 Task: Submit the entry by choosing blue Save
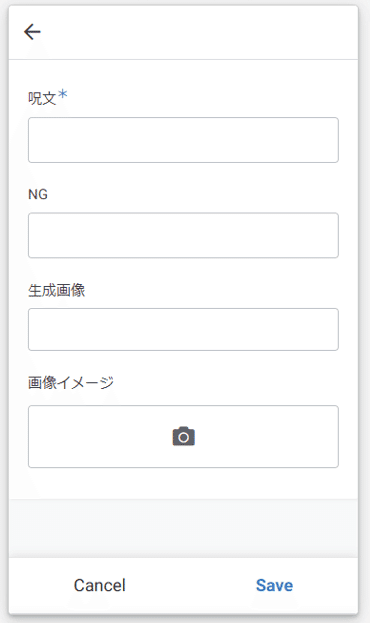pos(274,585)
